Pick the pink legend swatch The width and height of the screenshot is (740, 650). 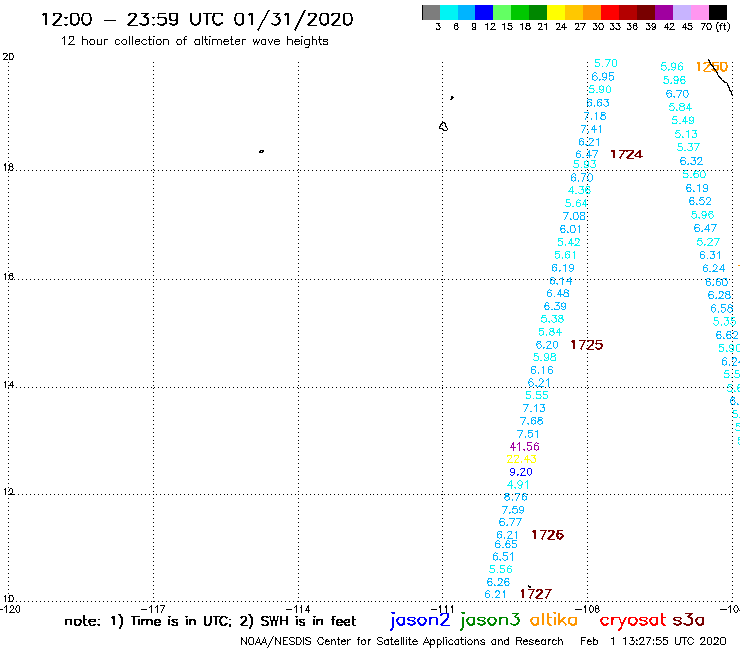[x=699, y=12]
